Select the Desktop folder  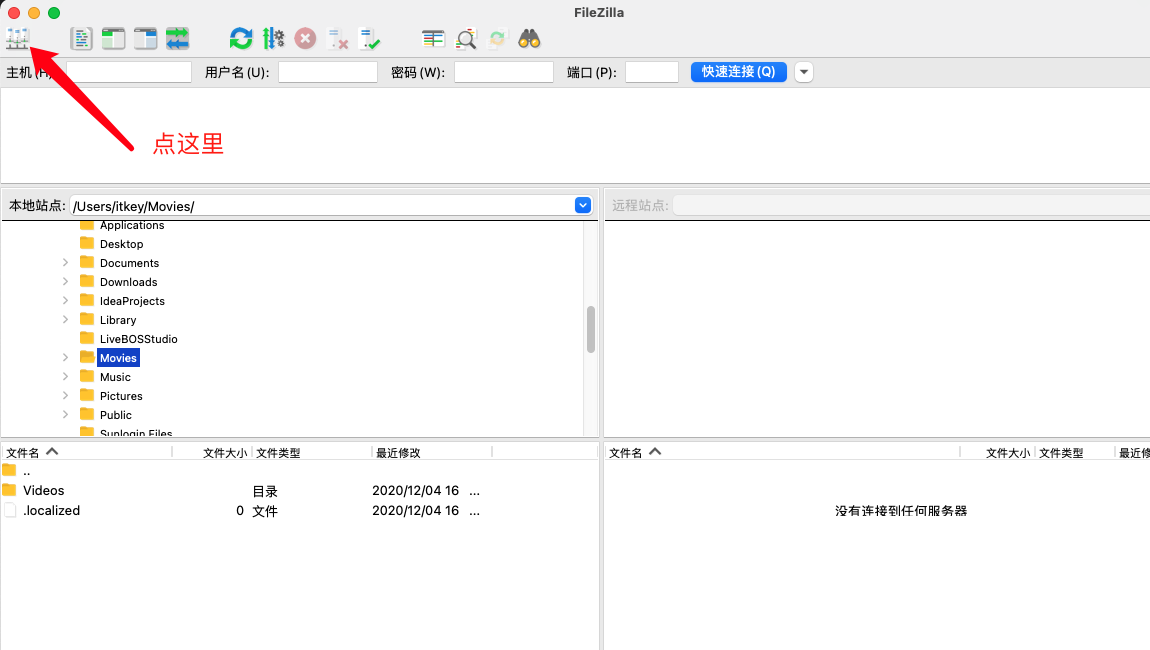[122, 244]
